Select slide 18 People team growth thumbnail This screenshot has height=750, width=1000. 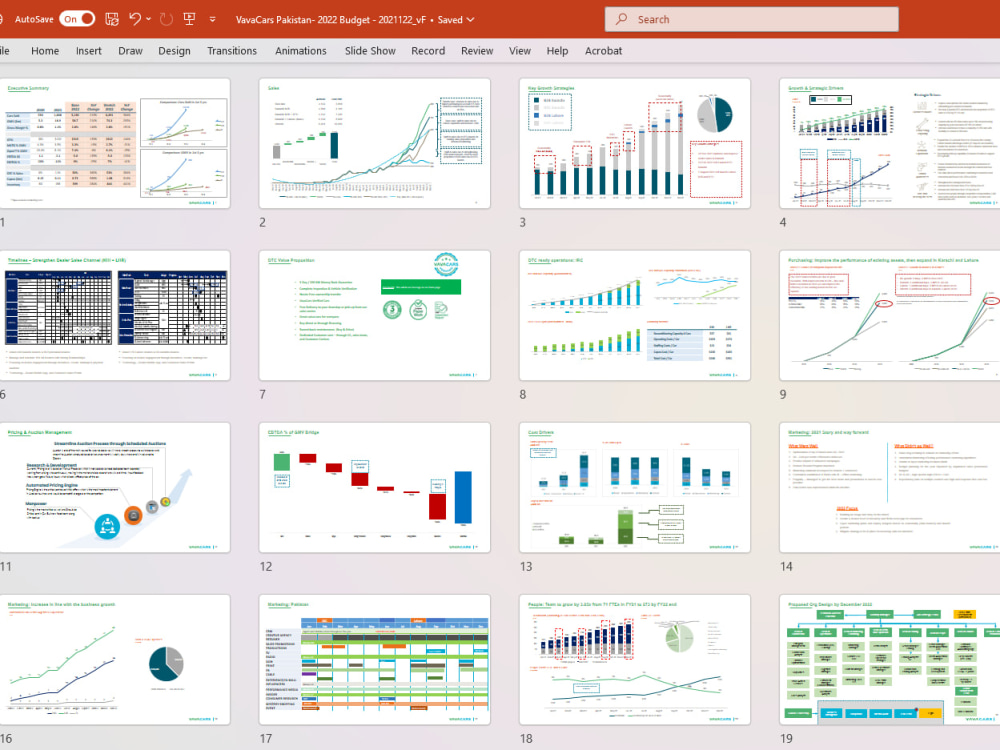635,660
